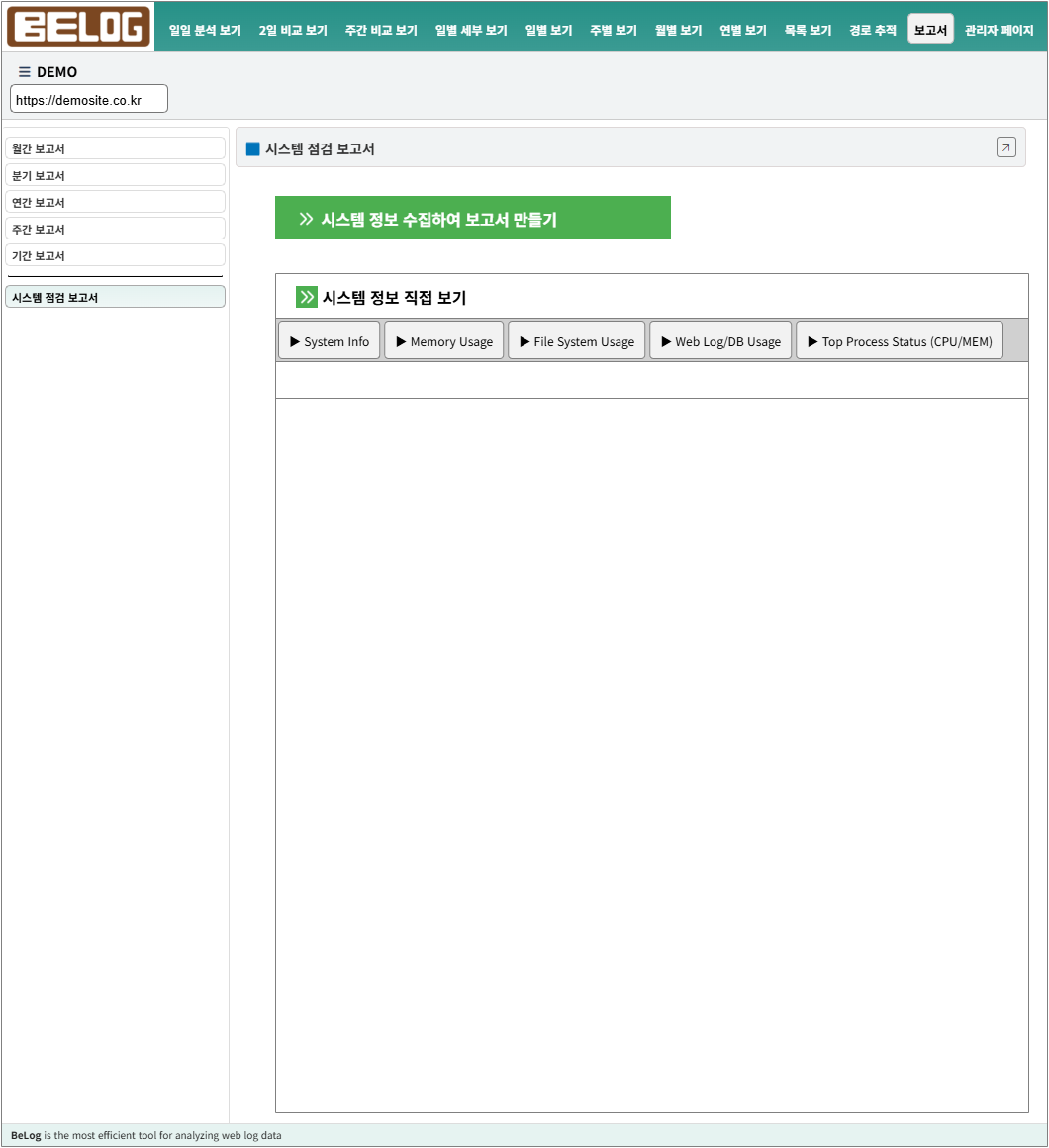The width and height of the screenshot is (1049, 1148).
Task: Click the blue square beside 시스템 점검 보고서 title
Action: (252, 148)
